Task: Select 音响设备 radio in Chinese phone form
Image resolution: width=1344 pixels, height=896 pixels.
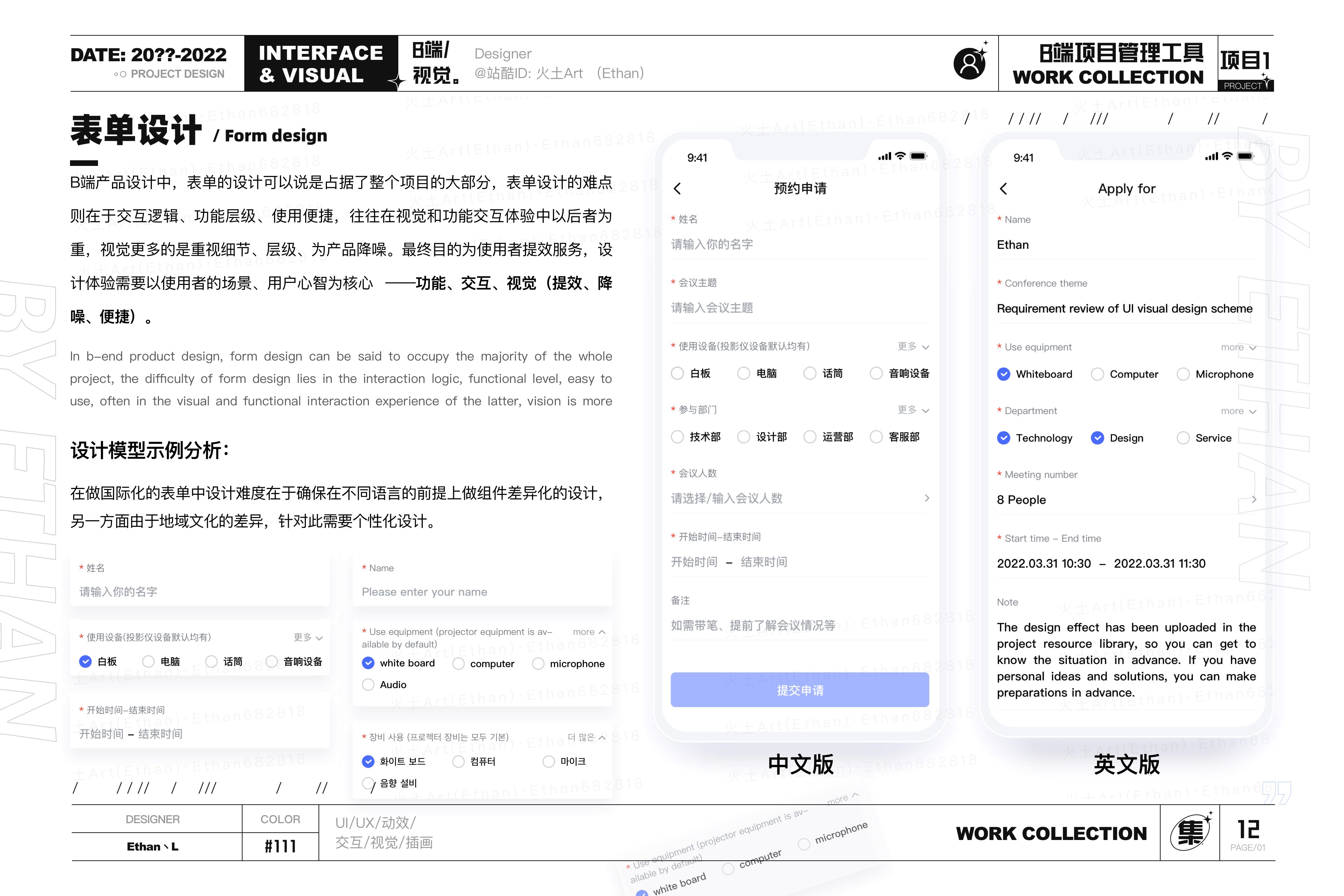Action: (876, 373)
